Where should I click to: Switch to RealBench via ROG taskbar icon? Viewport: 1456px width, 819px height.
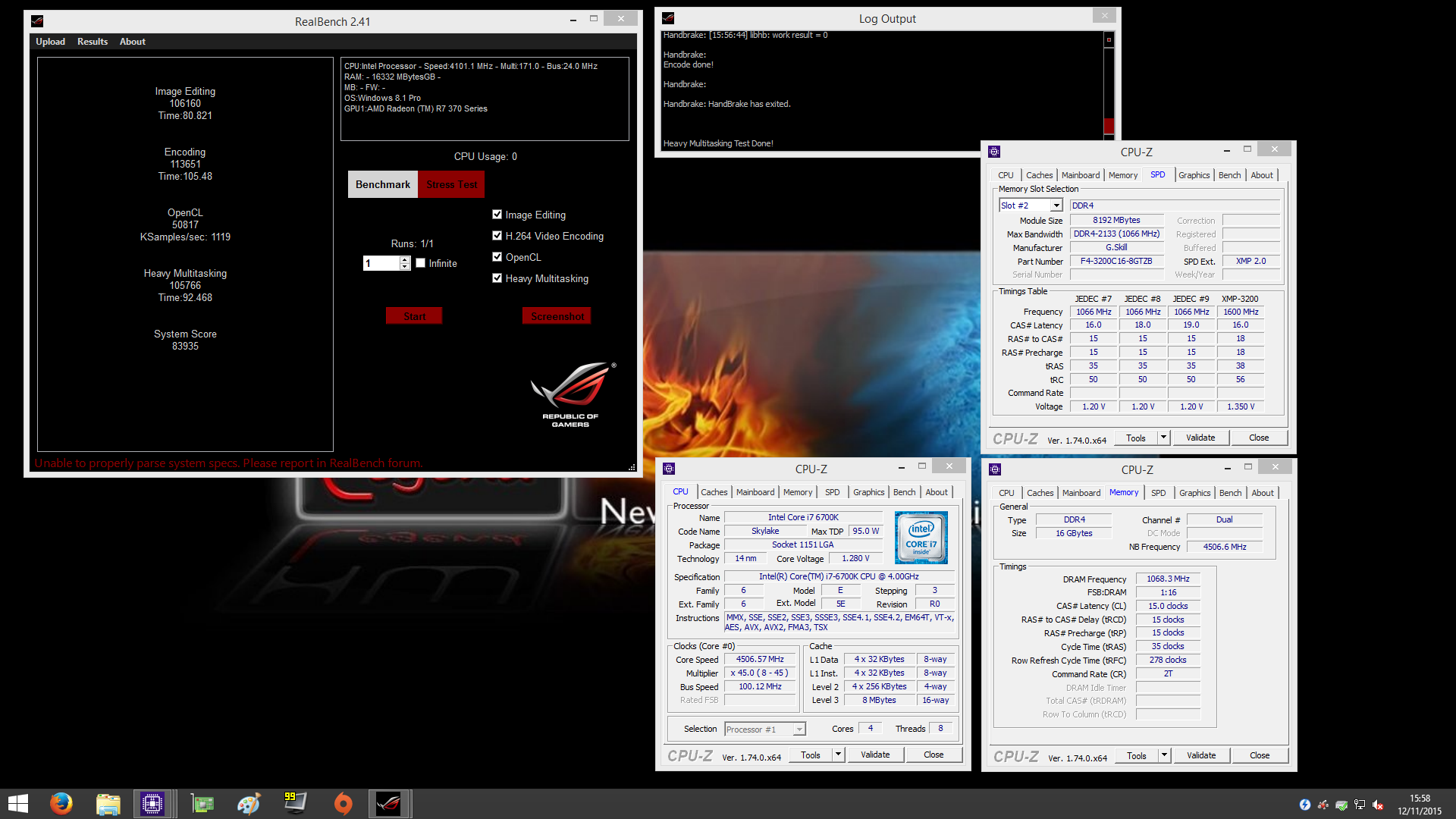389,803
